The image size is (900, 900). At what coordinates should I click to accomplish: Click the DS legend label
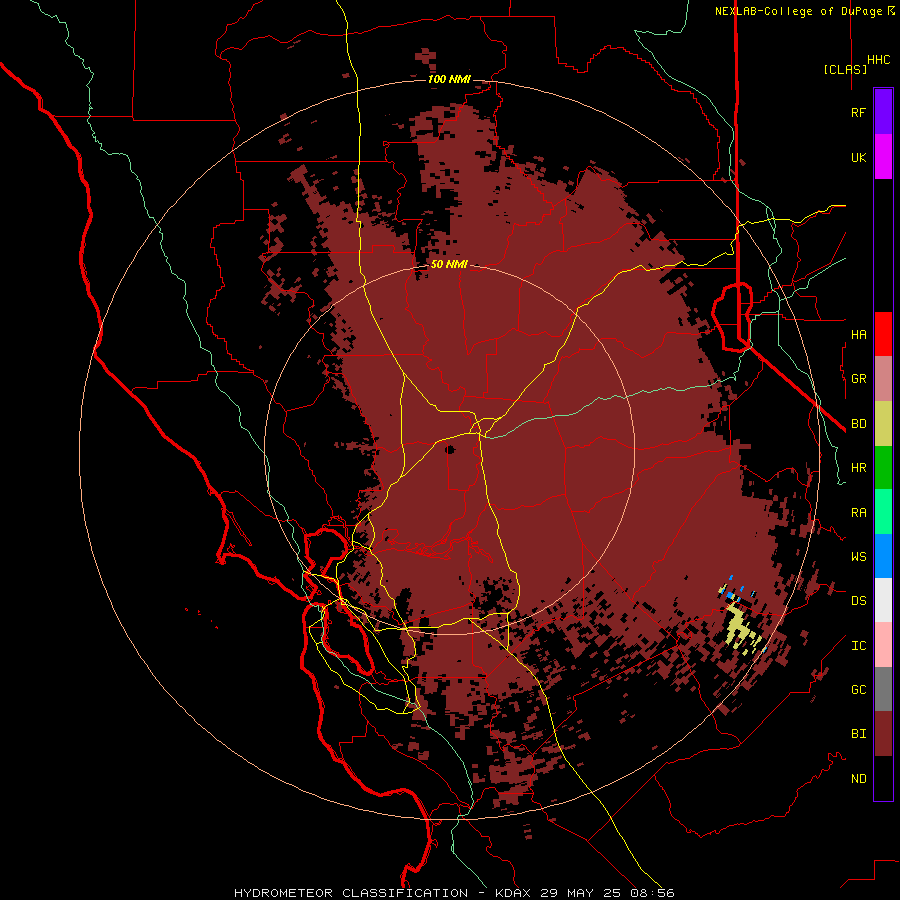pos(858,601)
